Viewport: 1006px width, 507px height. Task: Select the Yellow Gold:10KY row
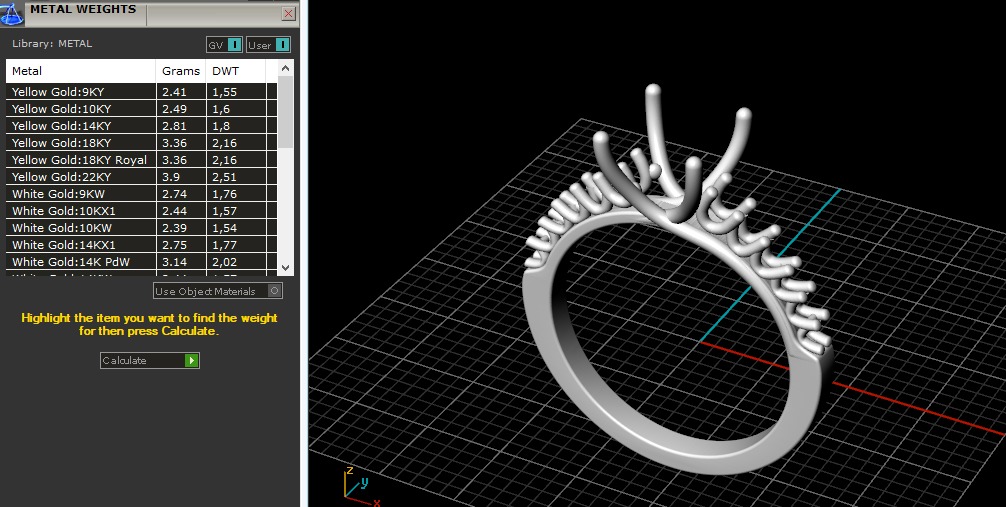[x=142, y=108]
